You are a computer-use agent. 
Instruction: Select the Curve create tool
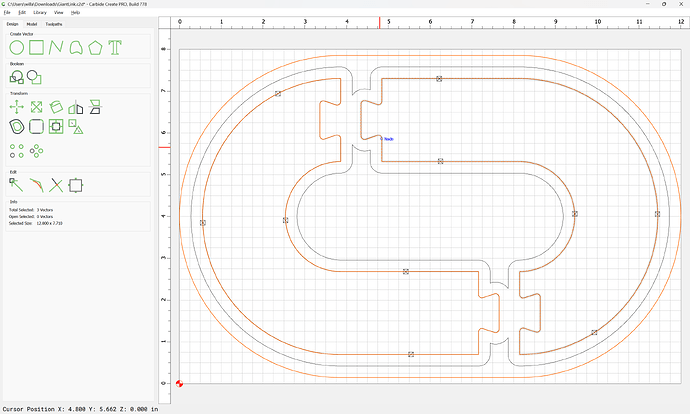[x=76, y=48]
